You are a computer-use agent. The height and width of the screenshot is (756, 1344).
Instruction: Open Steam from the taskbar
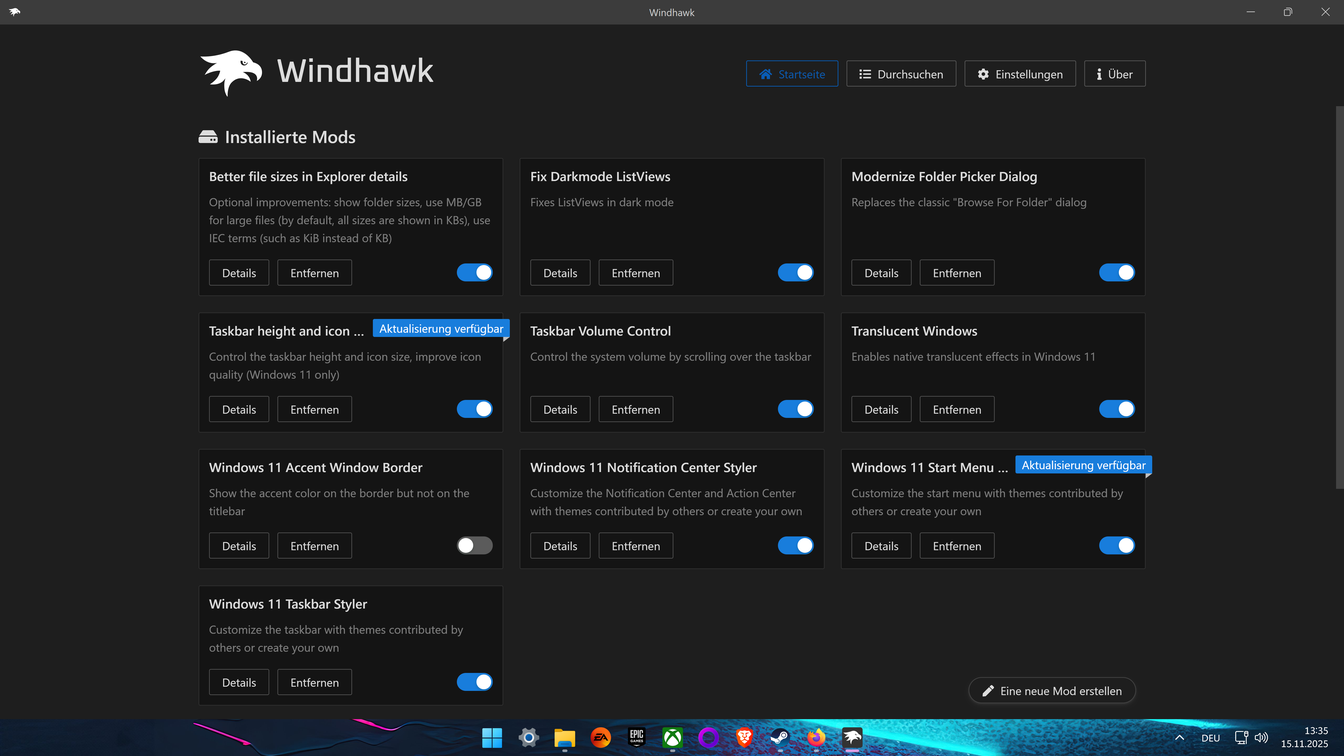(x=780, y=738)
